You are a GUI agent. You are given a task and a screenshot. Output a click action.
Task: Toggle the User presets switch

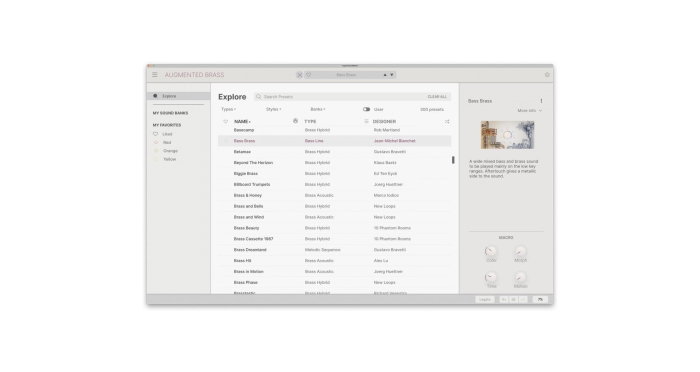coord(366,109)
